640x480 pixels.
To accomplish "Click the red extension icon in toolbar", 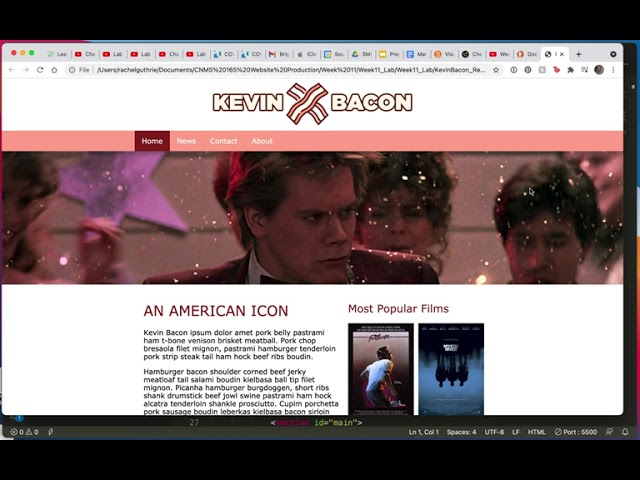I will tap(556, 70).
